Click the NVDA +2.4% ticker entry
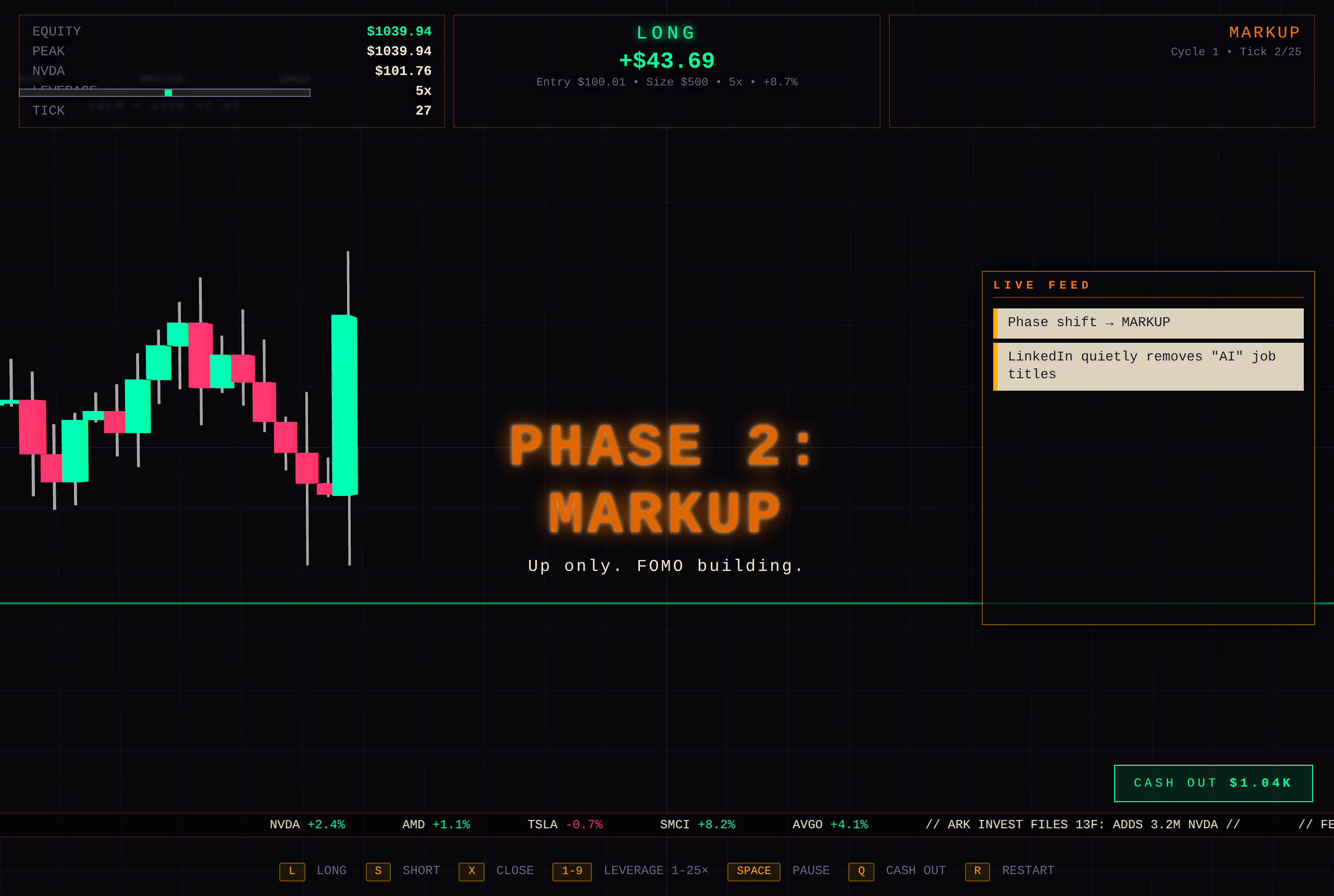1334x896 pixels. pos(307,825)
